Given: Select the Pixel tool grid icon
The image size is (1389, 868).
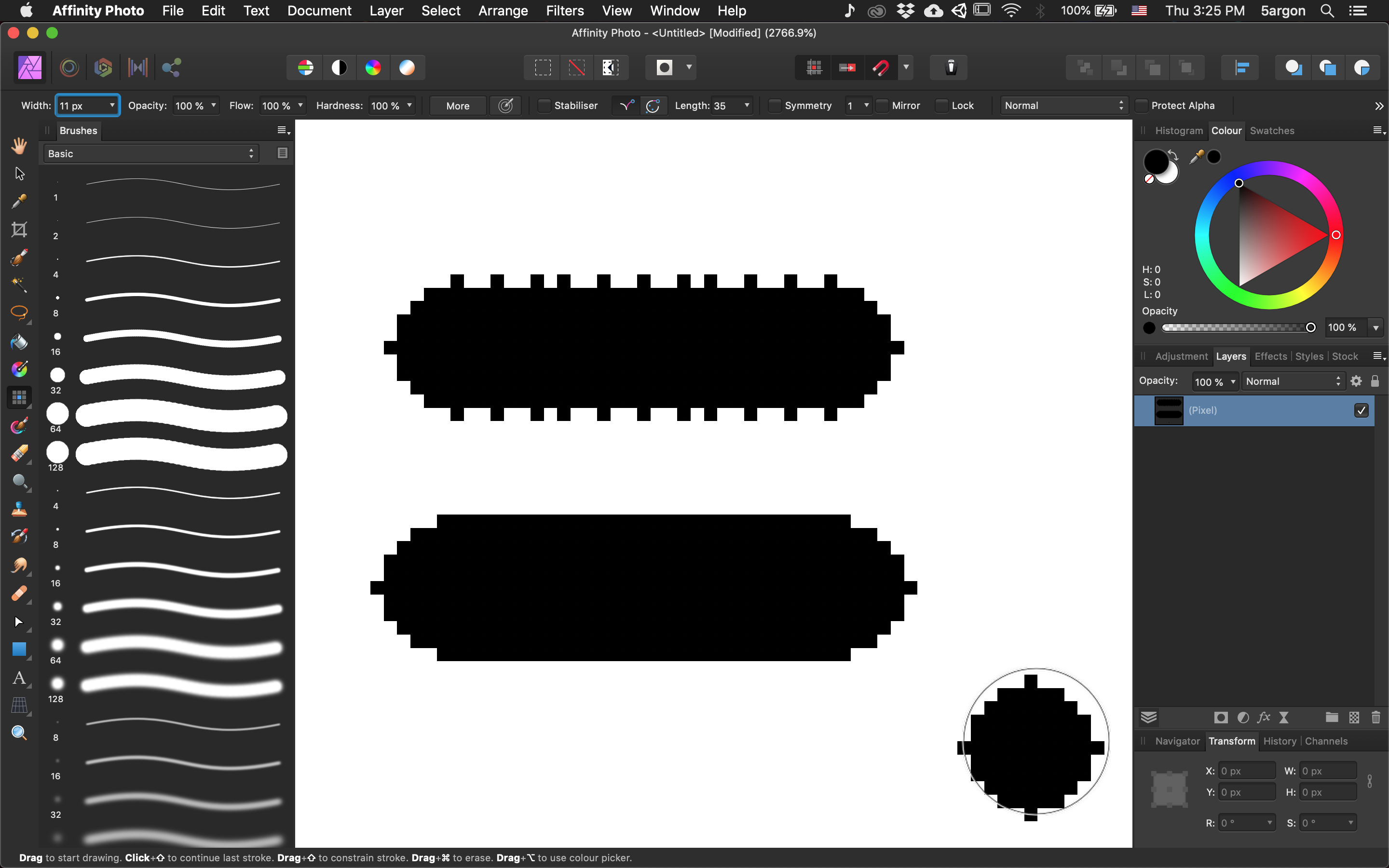Looking at the screenshot, I should (x=19, y=397).
